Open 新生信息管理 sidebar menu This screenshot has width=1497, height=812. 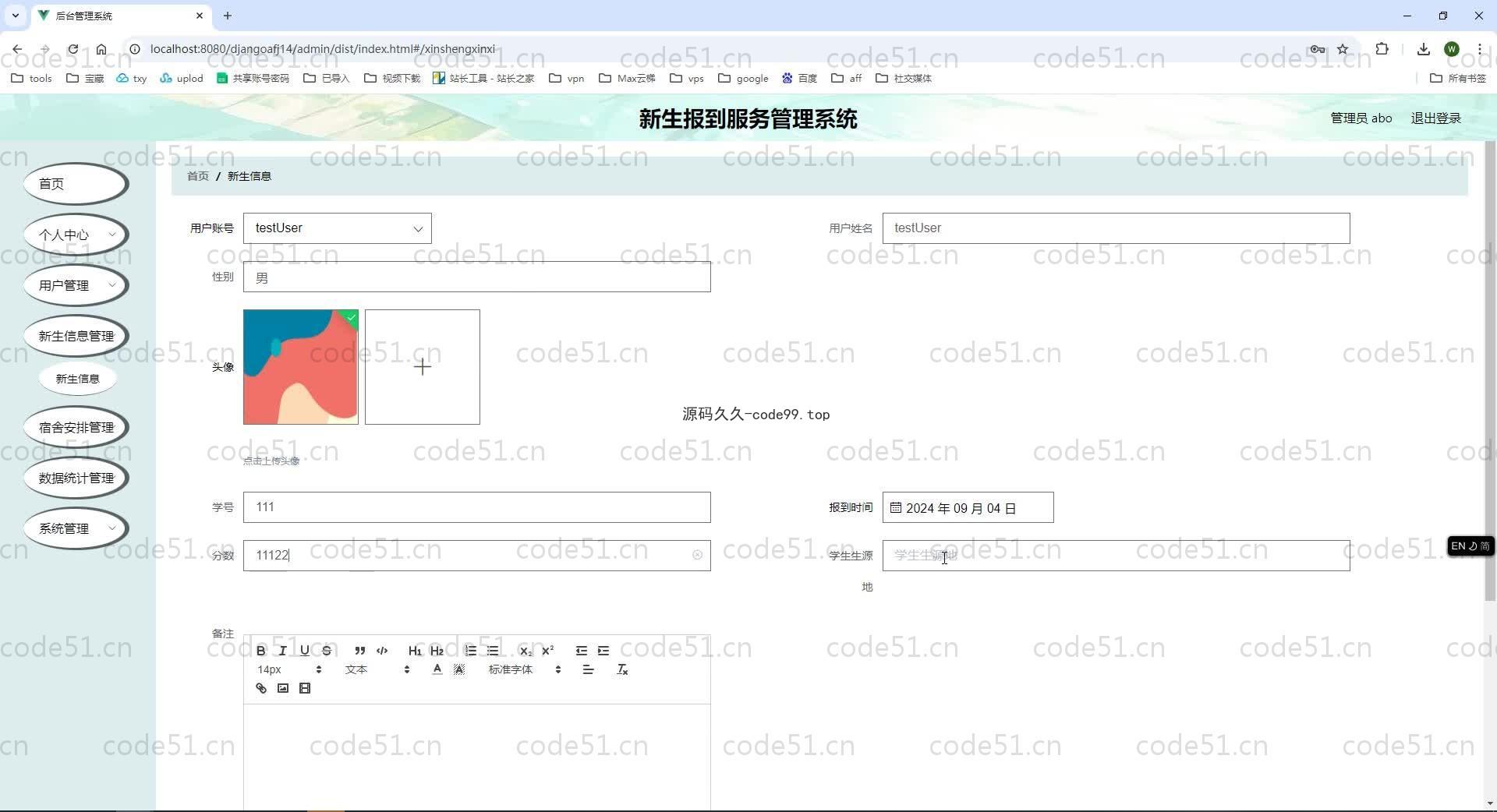pyautogui.click(x=76, y=336)
